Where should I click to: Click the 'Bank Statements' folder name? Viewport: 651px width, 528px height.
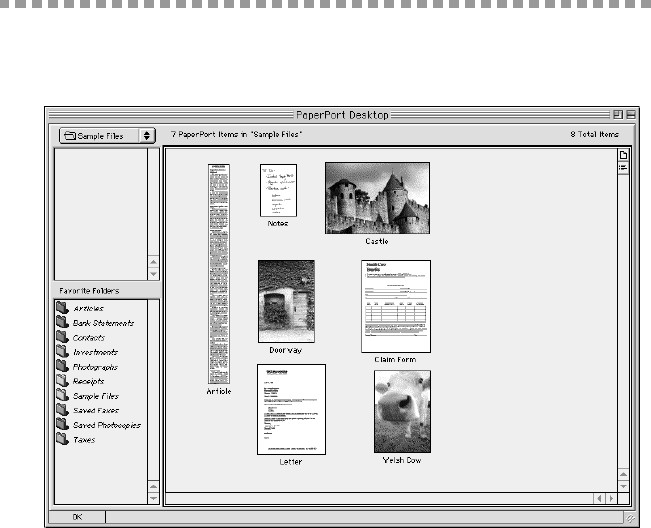(103, 323)
